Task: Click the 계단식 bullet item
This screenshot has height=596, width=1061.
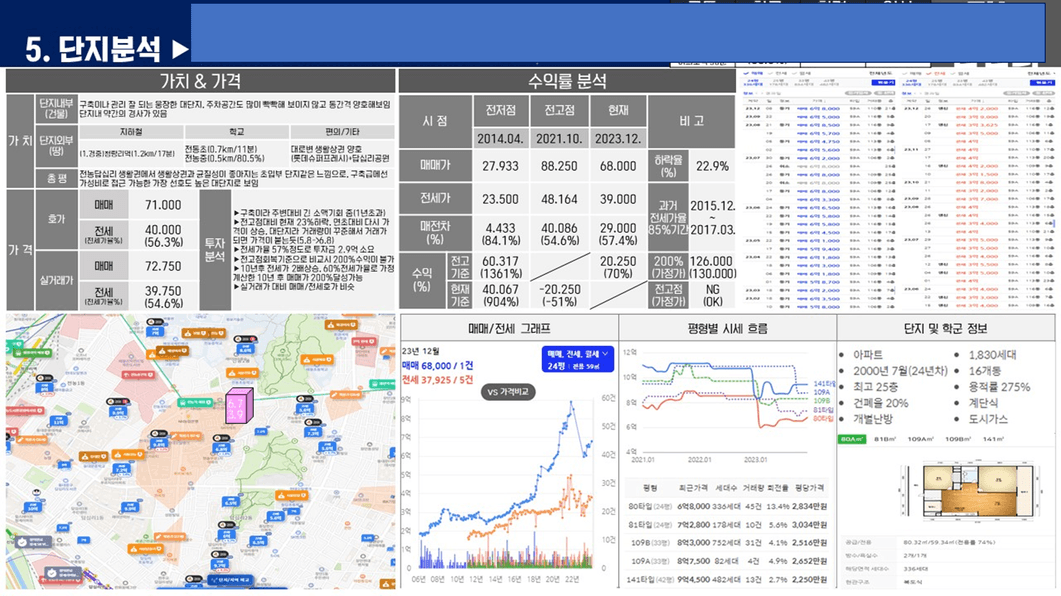Action: (x=983, y=403)
